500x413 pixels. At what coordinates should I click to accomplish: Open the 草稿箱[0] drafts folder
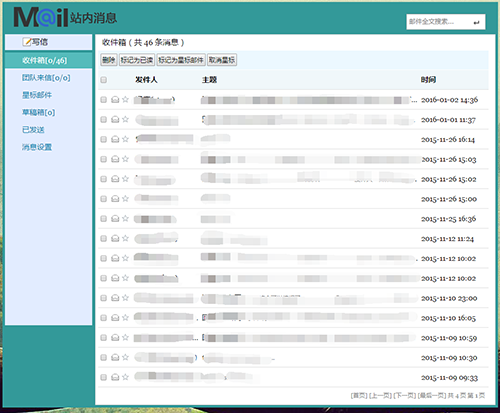click(39, 112)
